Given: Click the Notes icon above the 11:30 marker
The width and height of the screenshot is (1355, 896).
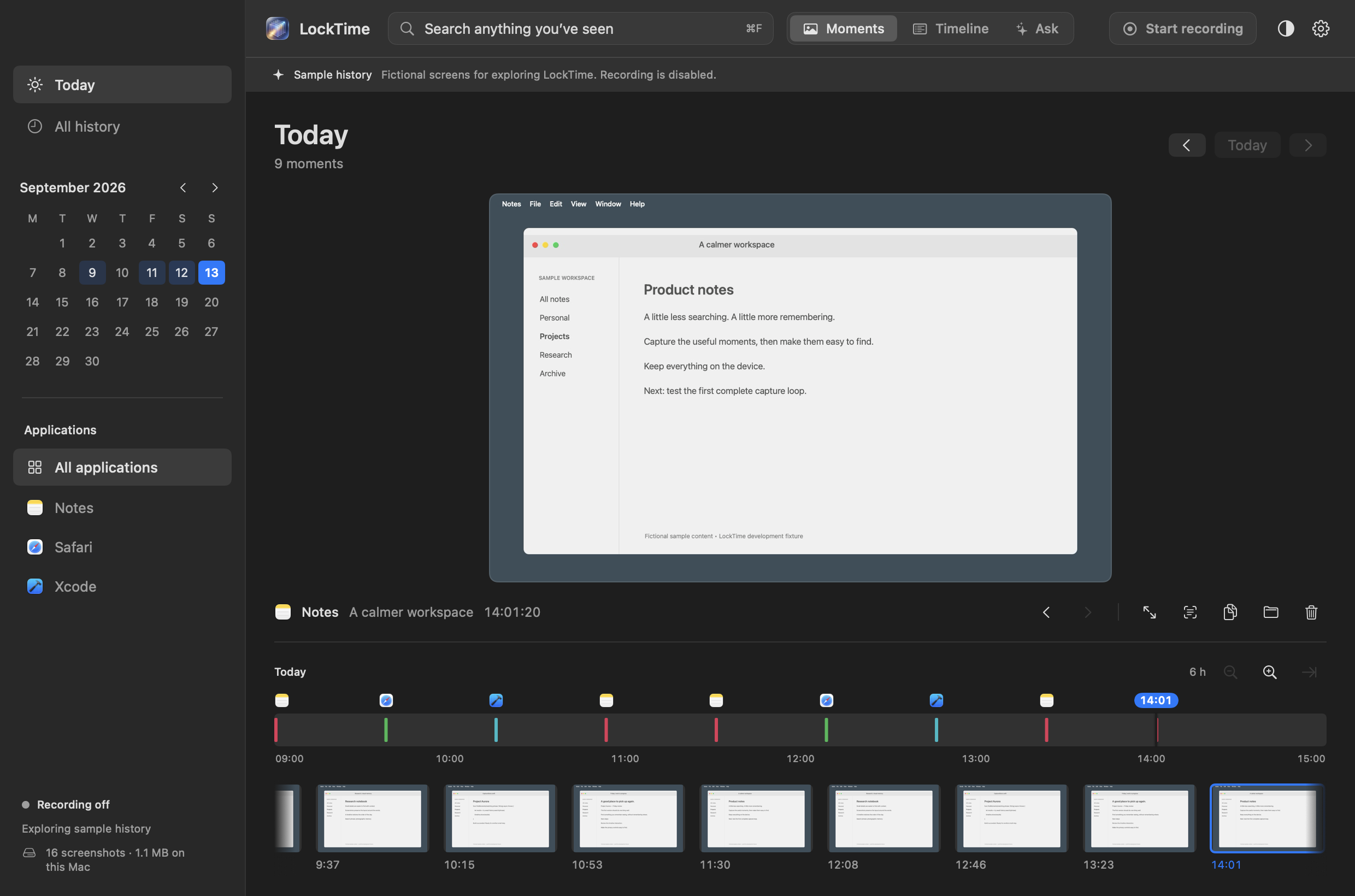Looking at the screenshot, I should coord(716,700).
